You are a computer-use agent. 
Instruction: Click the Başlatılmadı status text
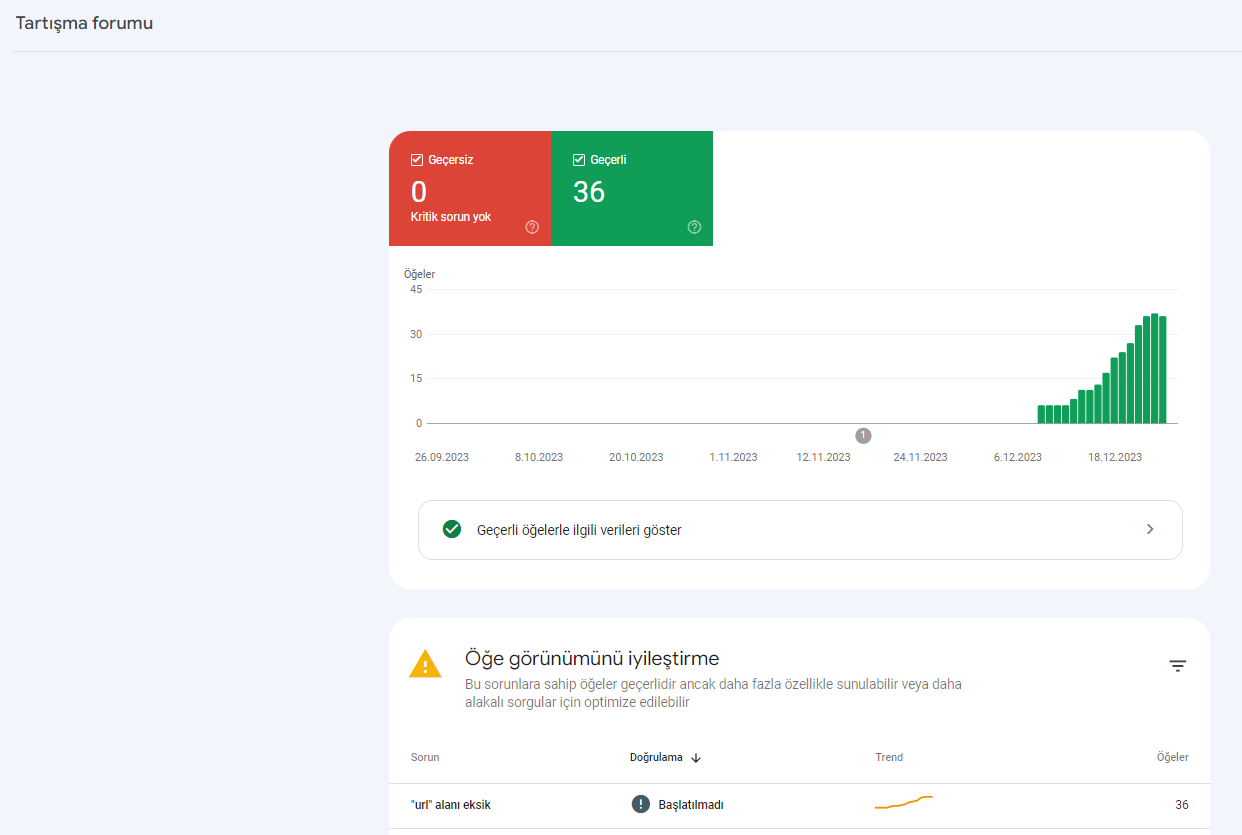pyautogui.click(x=691, y=805)
